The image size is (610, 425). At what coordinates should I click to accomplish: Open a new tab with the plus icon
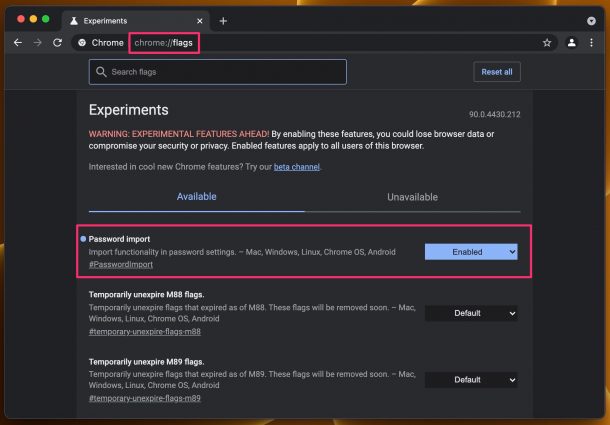[223, 21]
